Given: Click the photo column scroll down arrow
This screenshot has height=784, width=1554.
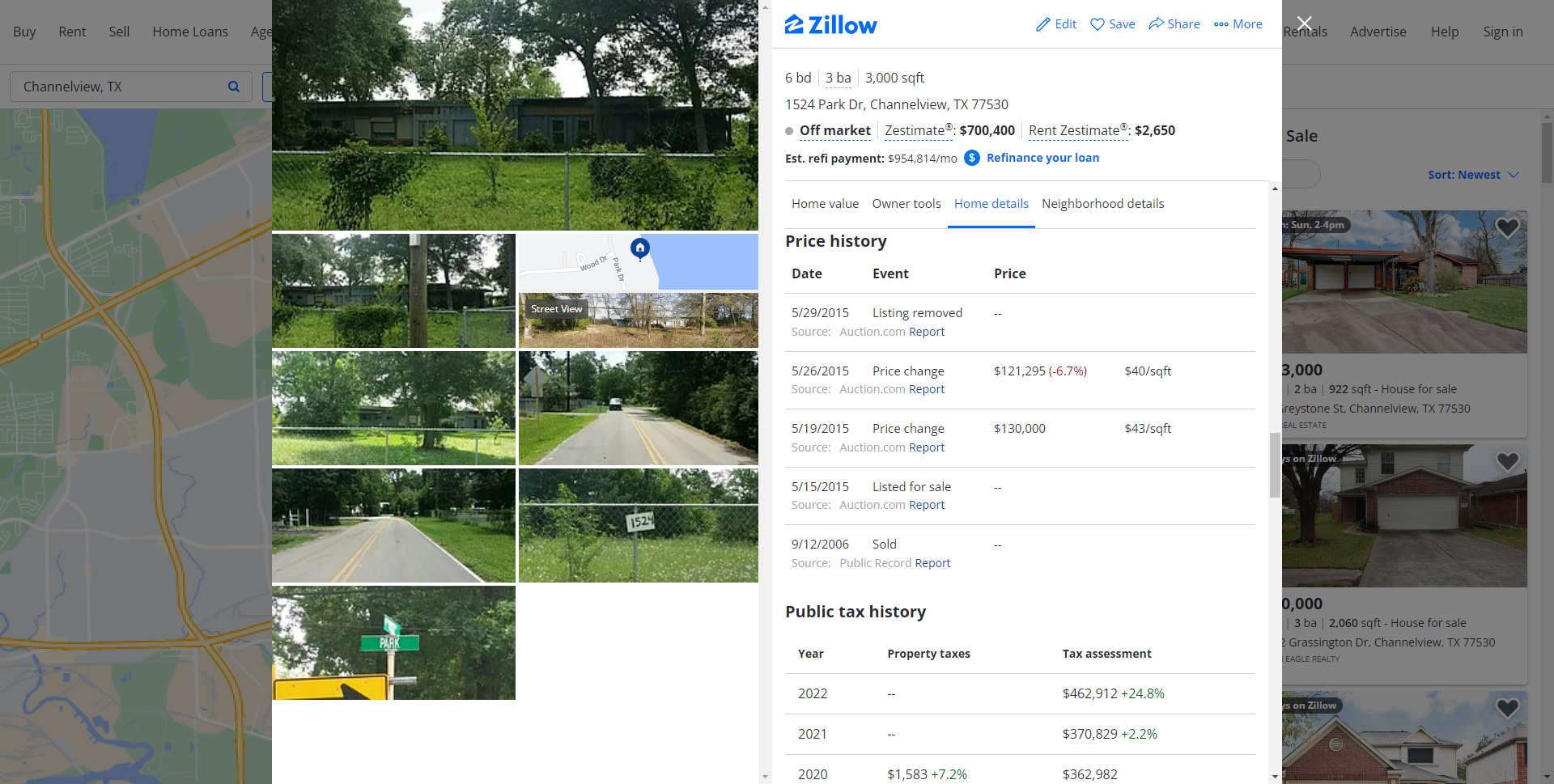Looking at the screenshot, I should point(765,777).
